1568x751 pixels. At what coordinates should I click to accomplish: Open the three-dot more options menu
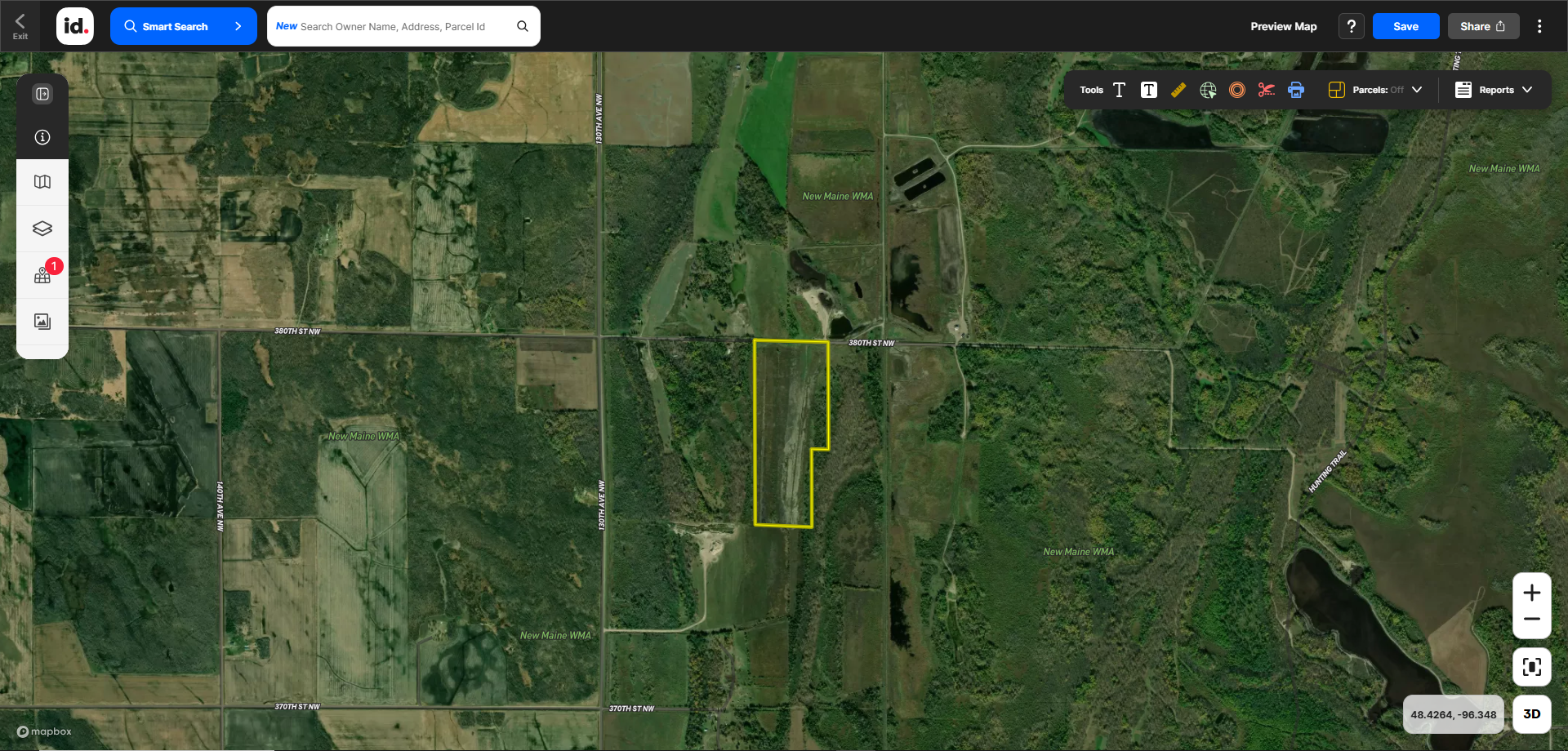[1539, 26]
